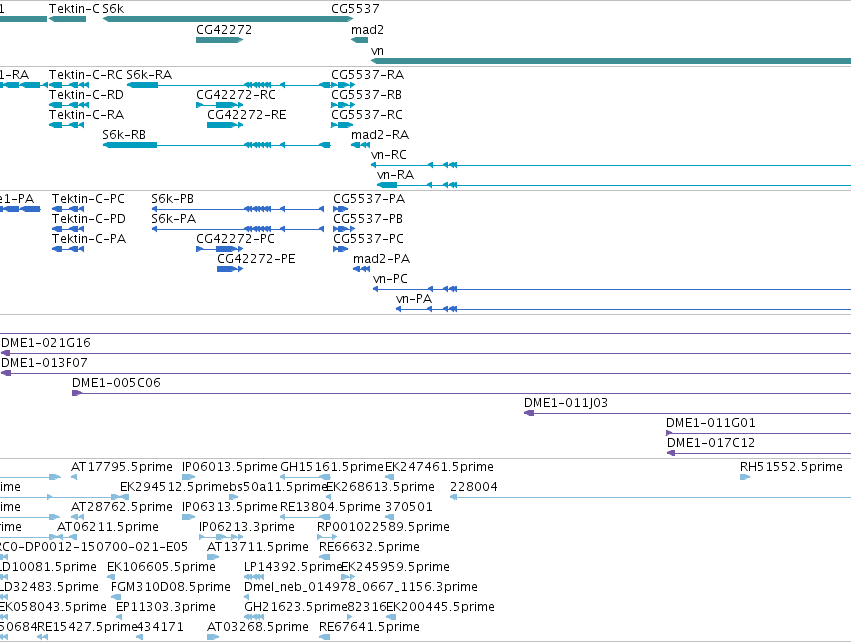
Task: Select EST IP06013.5prime label
Action: pyautogui.click(x=230, y=467)
